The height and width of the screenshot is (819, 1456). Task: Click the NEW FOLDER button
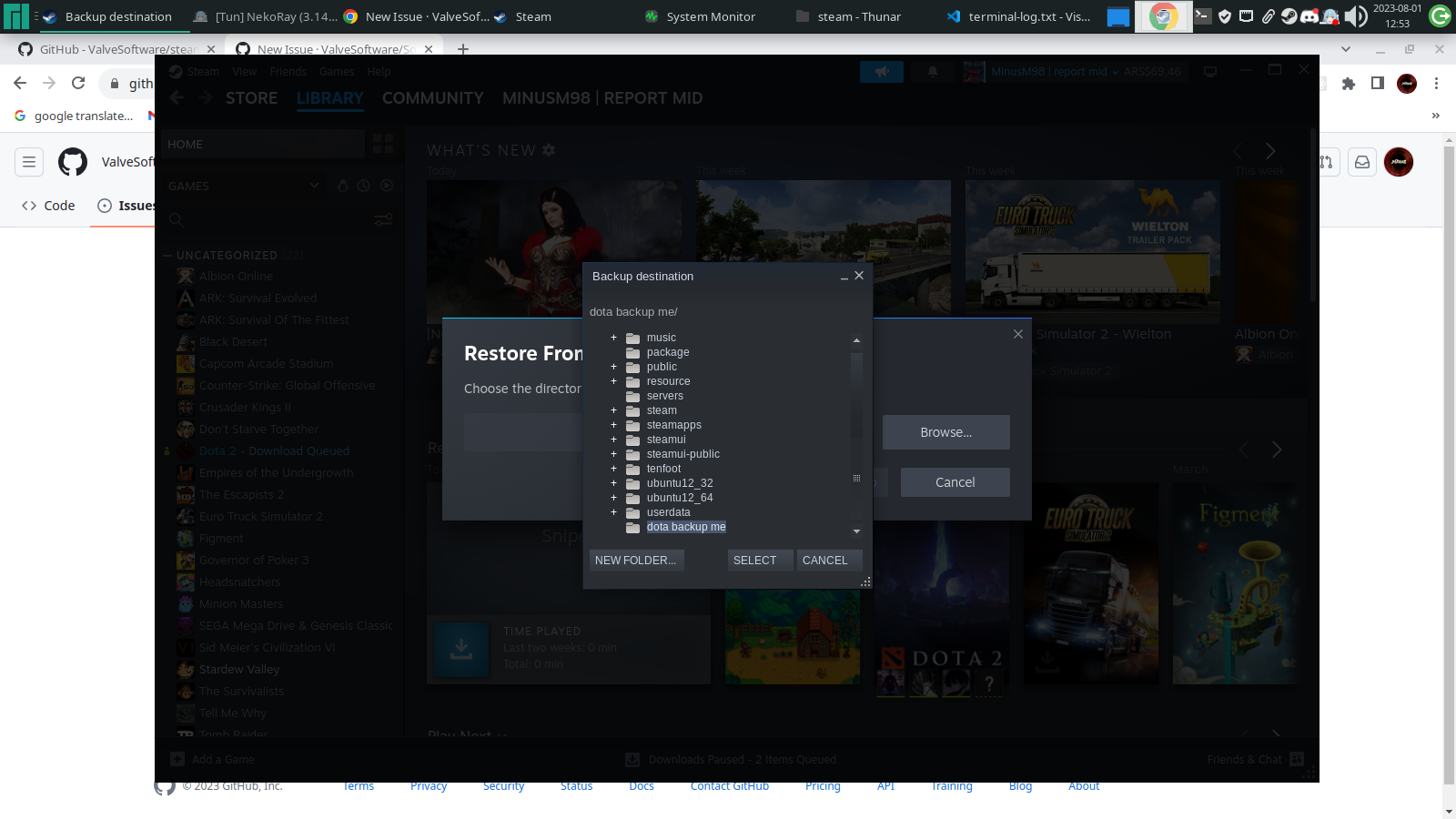pos(636,560)
